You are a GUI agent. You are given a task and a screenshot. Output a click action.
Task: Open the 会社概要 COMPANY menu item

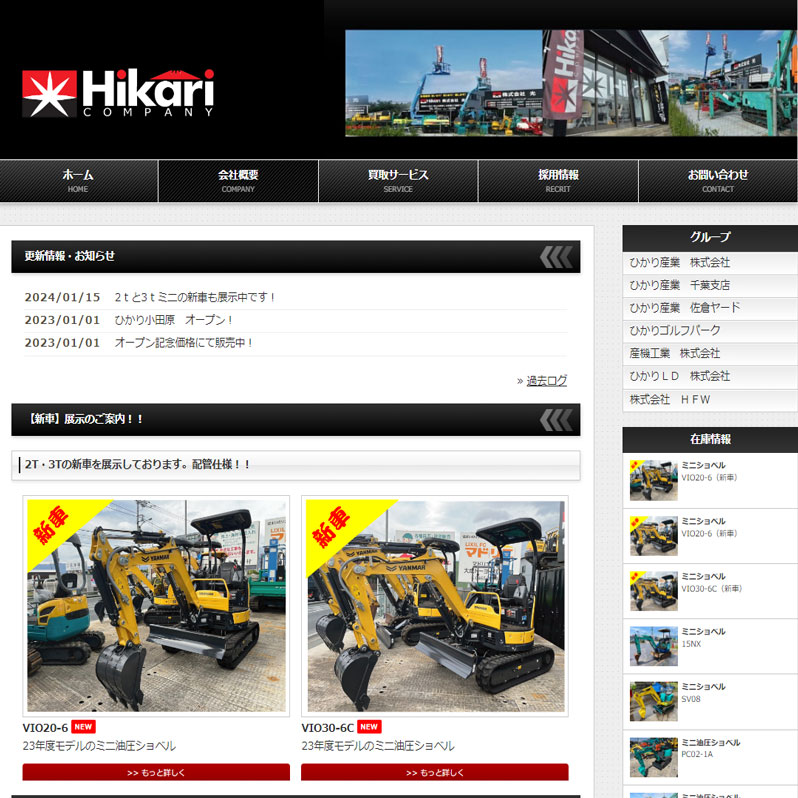tap(238, 181)
